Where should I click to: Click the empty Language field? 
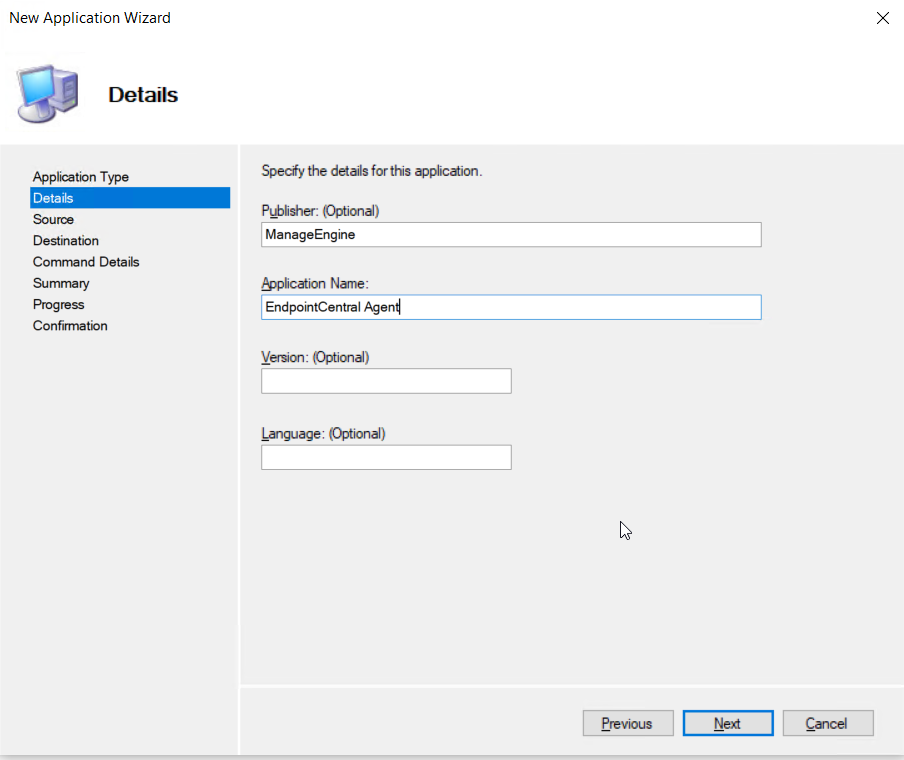[386, 457]
